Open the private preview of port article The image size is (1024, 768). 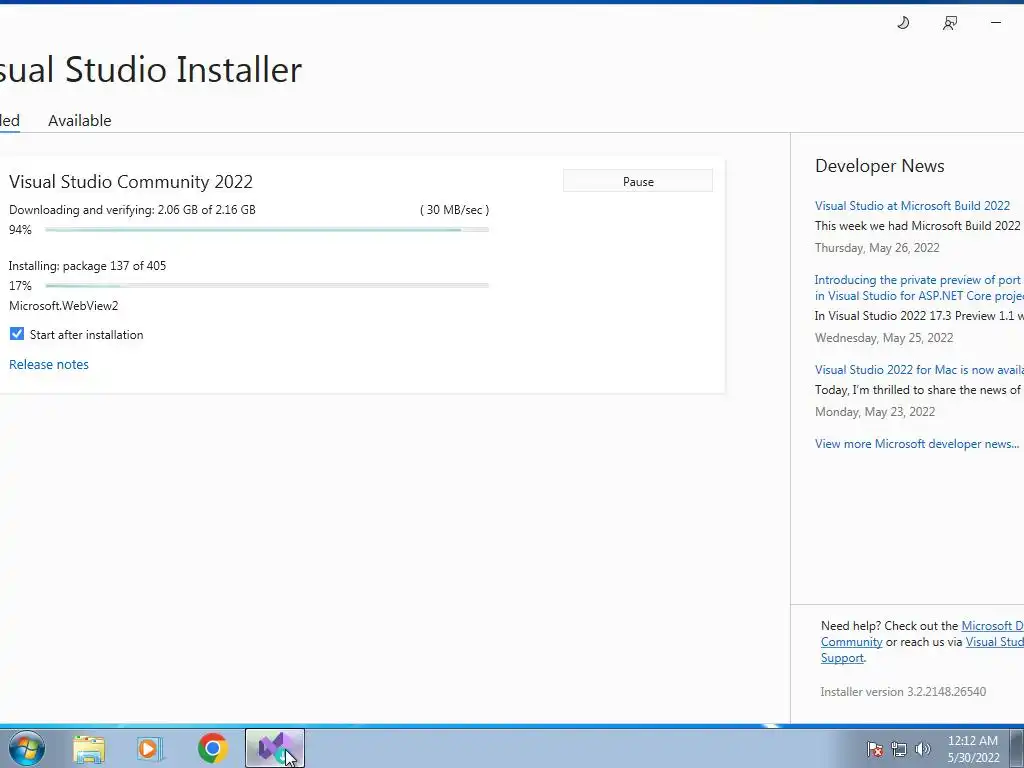pos(919,287)
